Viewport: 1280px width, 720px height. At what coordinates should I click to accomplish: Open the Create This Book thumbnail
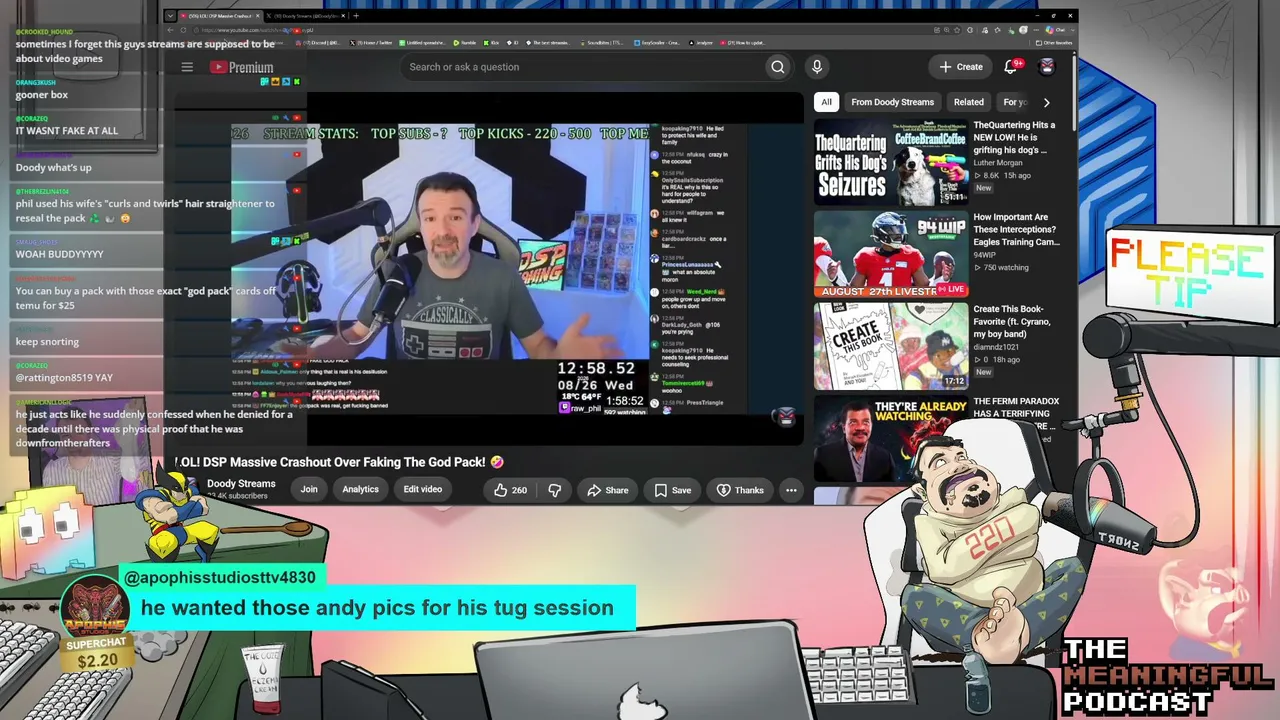pos(890,346)
